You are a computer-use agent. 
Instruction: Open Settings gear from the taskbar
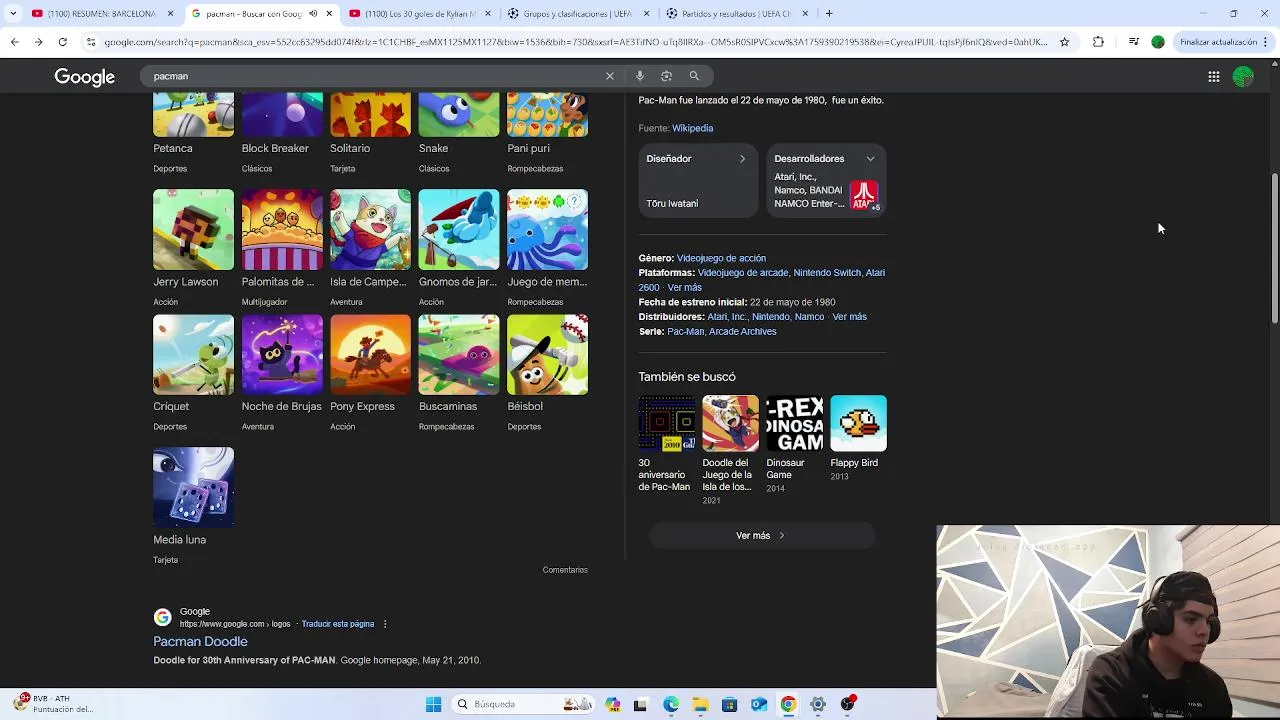[818, 704]
